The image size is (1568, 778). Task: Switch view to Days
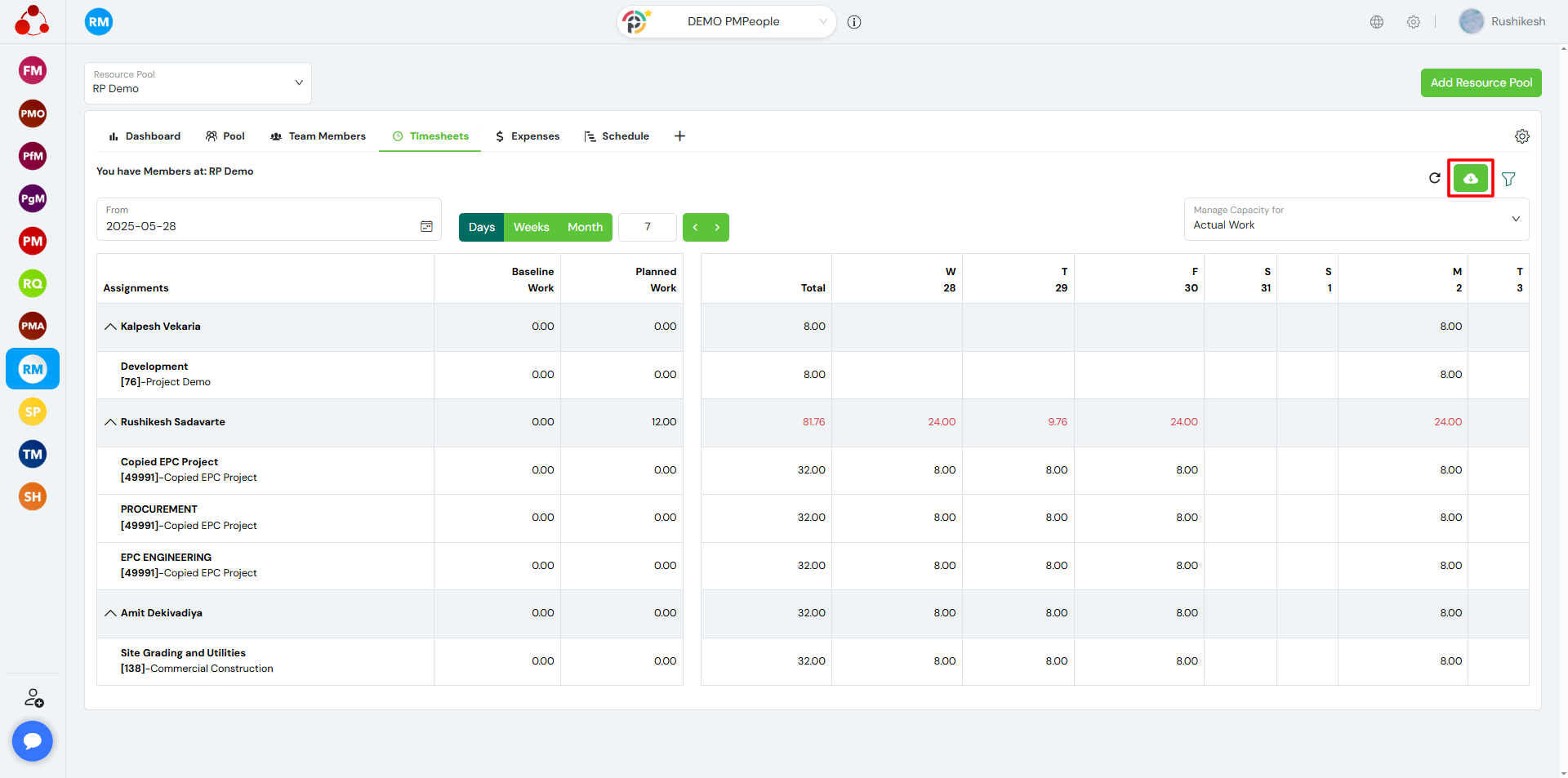click(481, 227)
